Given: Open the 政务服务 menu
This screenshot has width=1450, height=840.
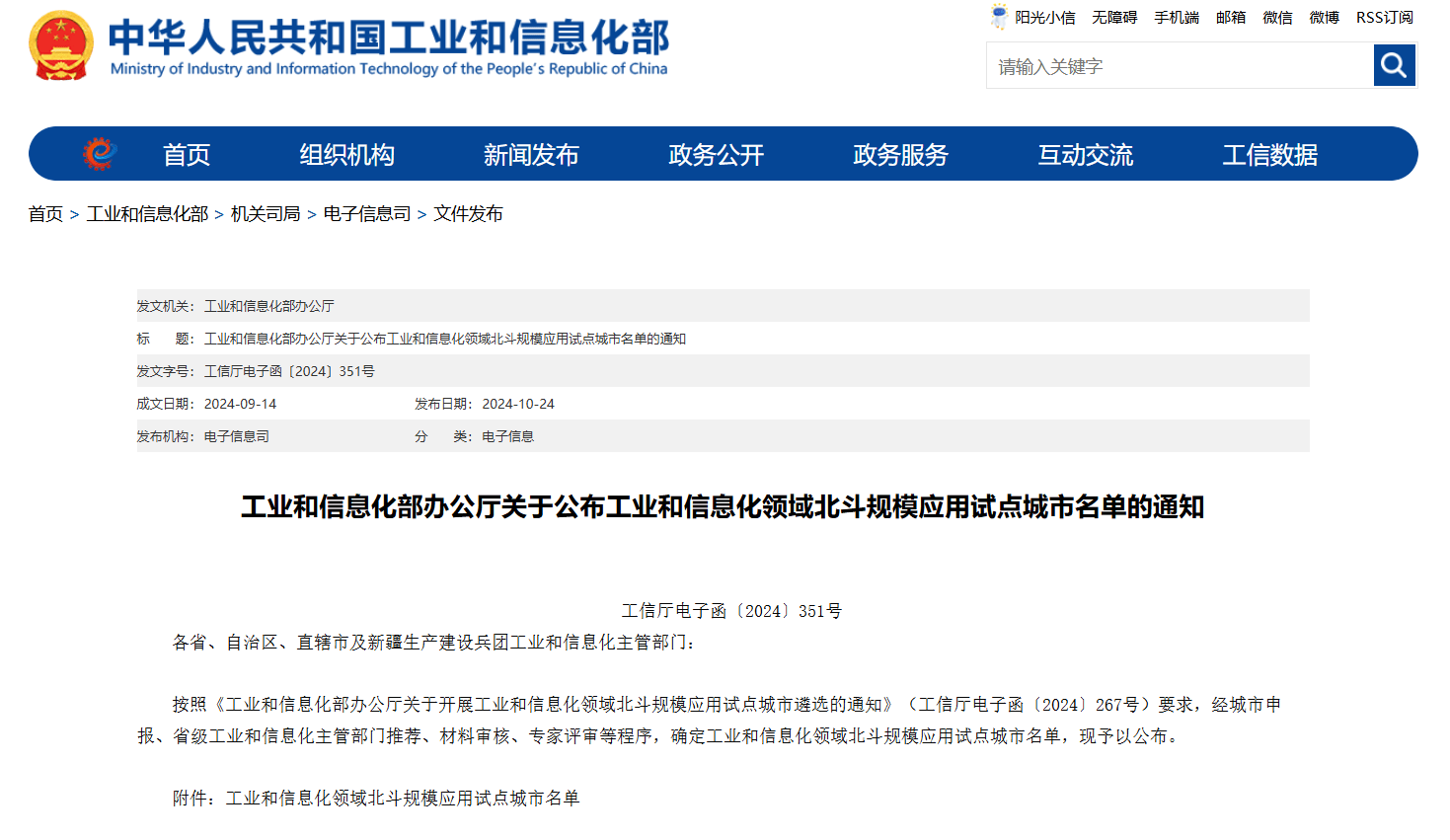Looking at the screenshot, I should [x=900, y=155].
